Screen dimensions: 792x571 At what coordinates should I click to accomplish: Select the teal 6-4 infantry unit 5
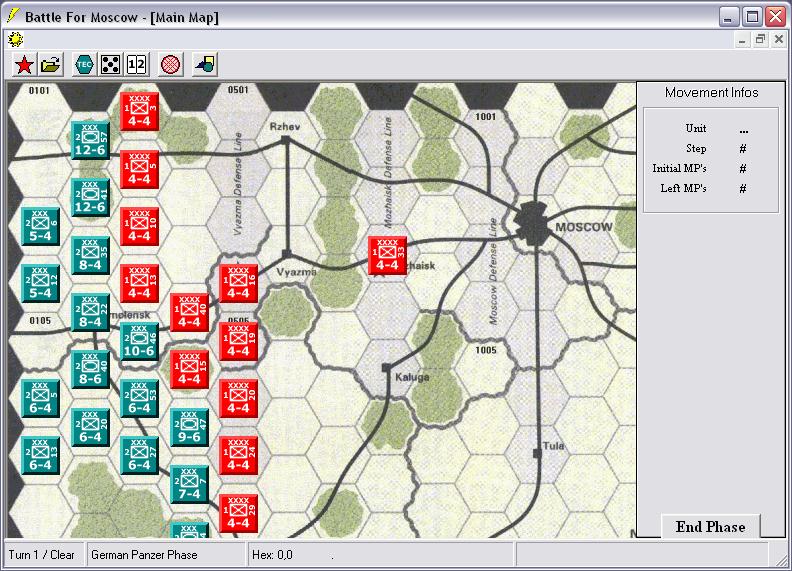[x=41, y=399]
